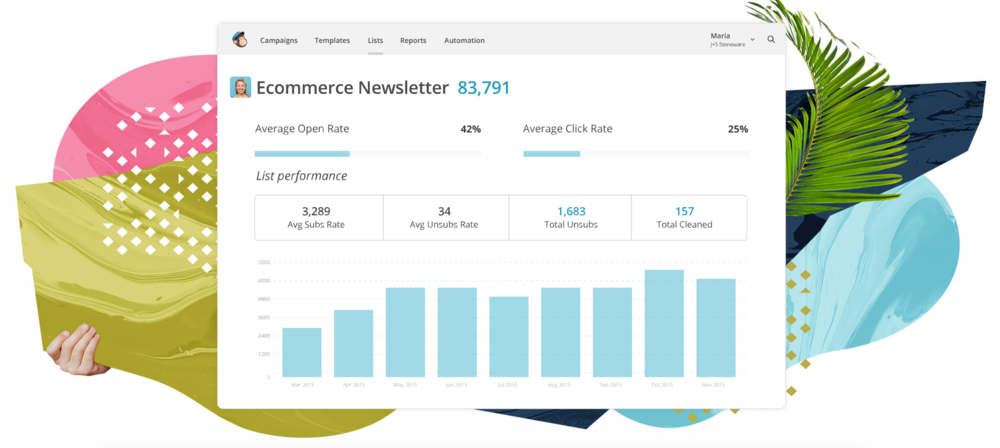Click the Oct 2015 axis label
The width and height of the screenshot is (1000, 448).
coord(664,385)
